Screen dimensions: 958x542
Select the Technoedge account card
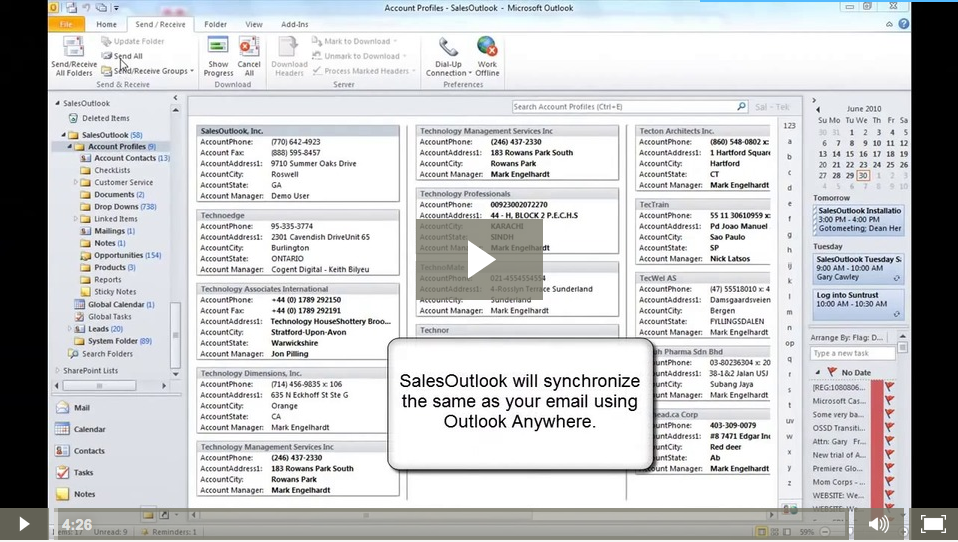tap(298, 243)
